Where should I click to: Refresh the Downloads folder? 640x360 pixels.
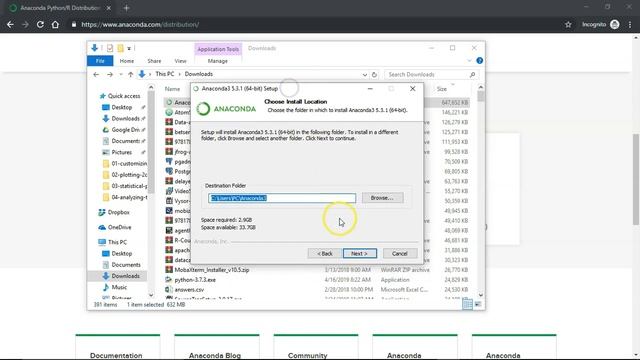(374, 75)
